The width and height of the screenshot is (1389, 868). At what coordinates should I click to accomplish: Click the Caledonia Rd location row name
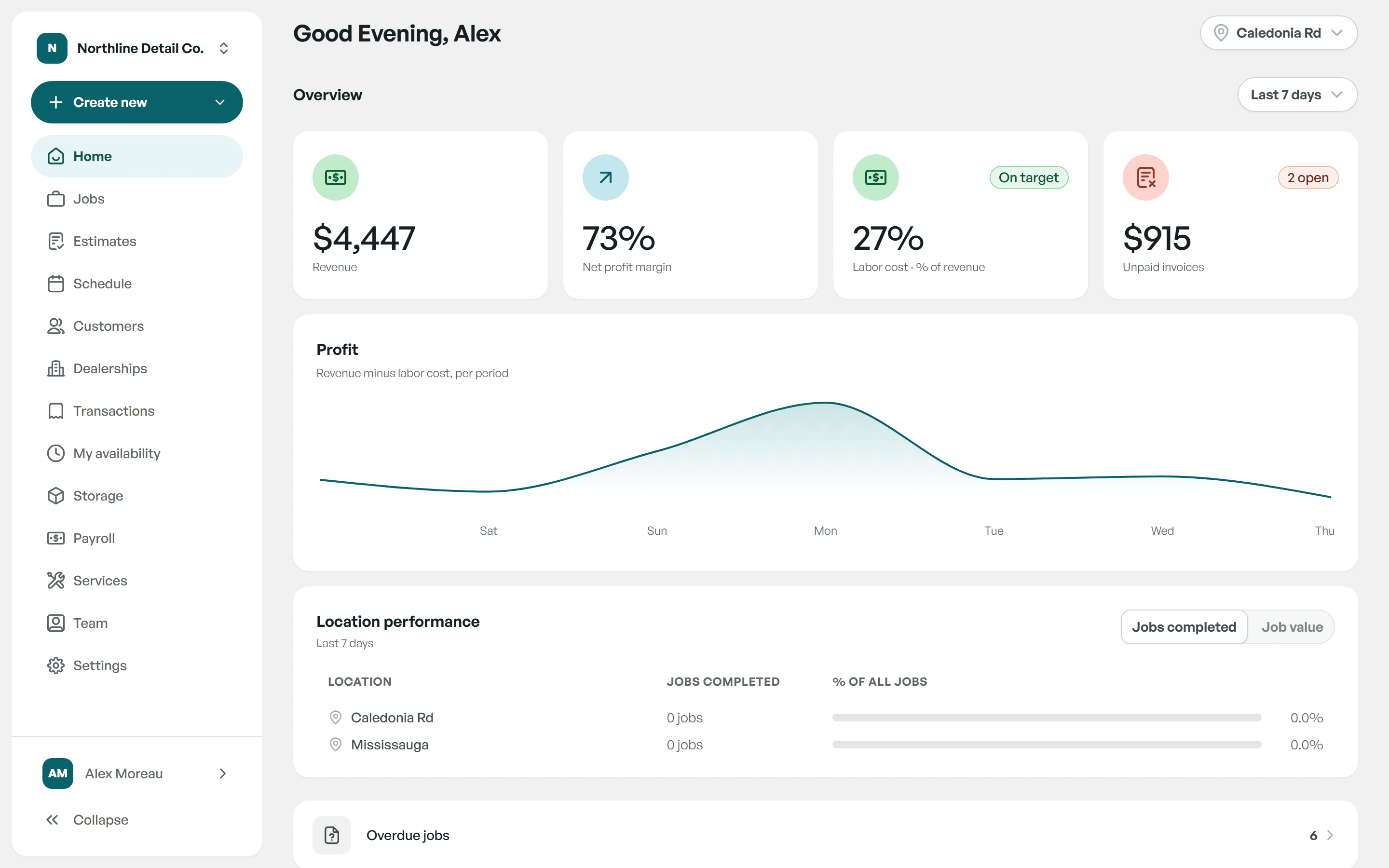[x=392, y=718]
